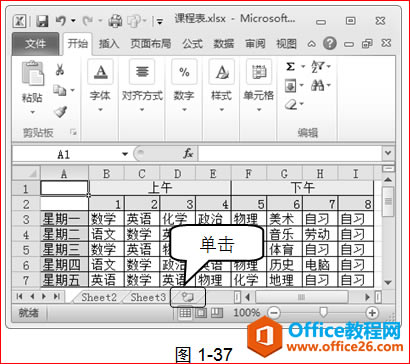Screen dimensions: 410x364
Task: Click the Redo arrow icon
Action: (x=87, y=21)
